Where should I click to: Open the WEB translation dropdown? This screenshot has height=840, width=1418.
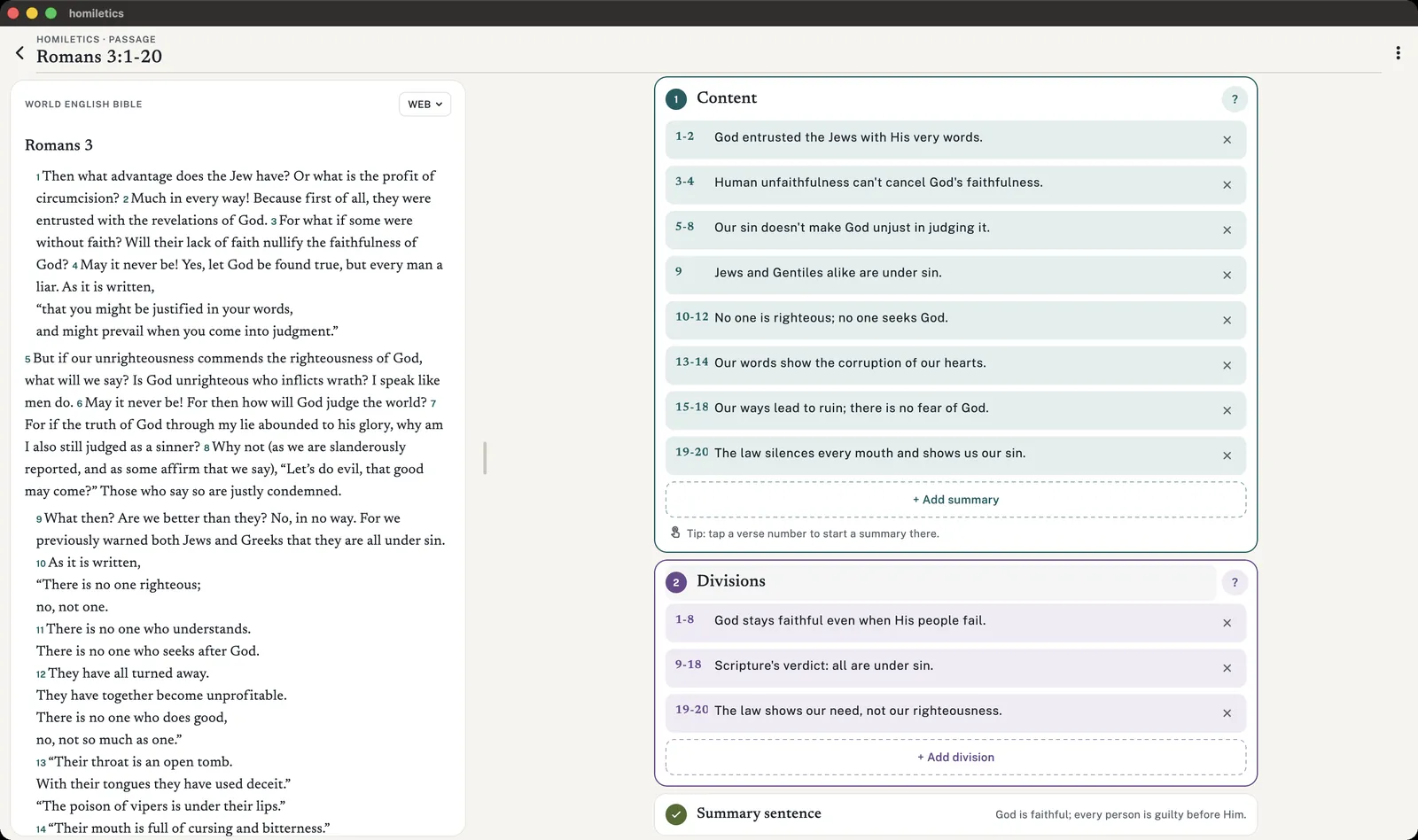425,105
